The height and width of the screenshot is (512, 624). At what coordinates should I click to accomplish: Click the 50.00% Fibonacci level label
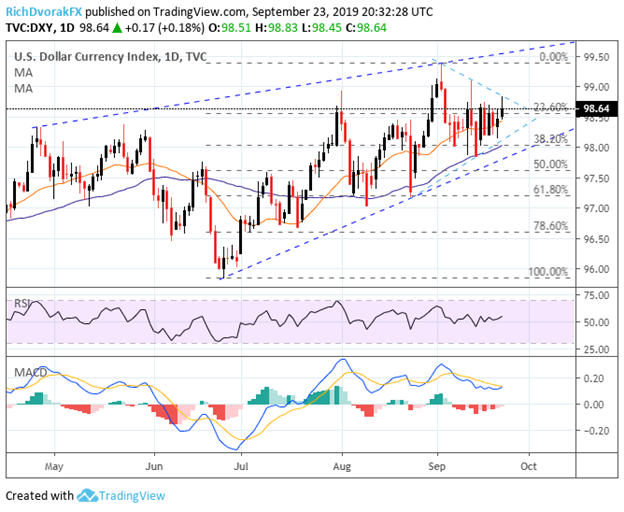[x=551, y=164]
